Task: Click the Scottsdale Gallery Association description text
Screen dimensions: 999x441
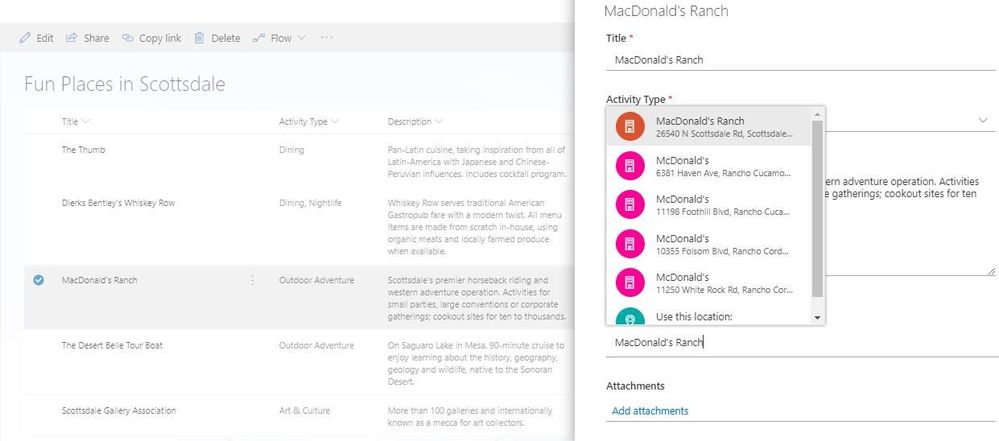Action: [470, 417]
